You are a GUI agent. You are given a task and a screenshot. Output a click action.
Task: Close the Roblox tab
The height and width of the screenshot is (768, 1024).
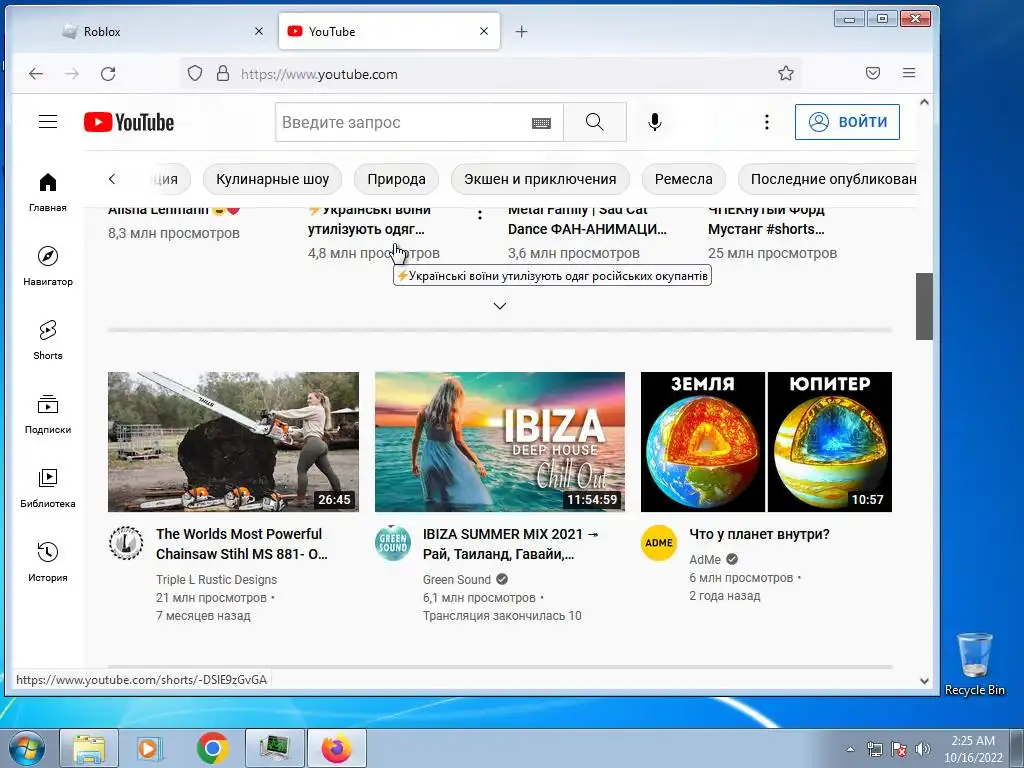pyautogui.click(x=259, y=31)
